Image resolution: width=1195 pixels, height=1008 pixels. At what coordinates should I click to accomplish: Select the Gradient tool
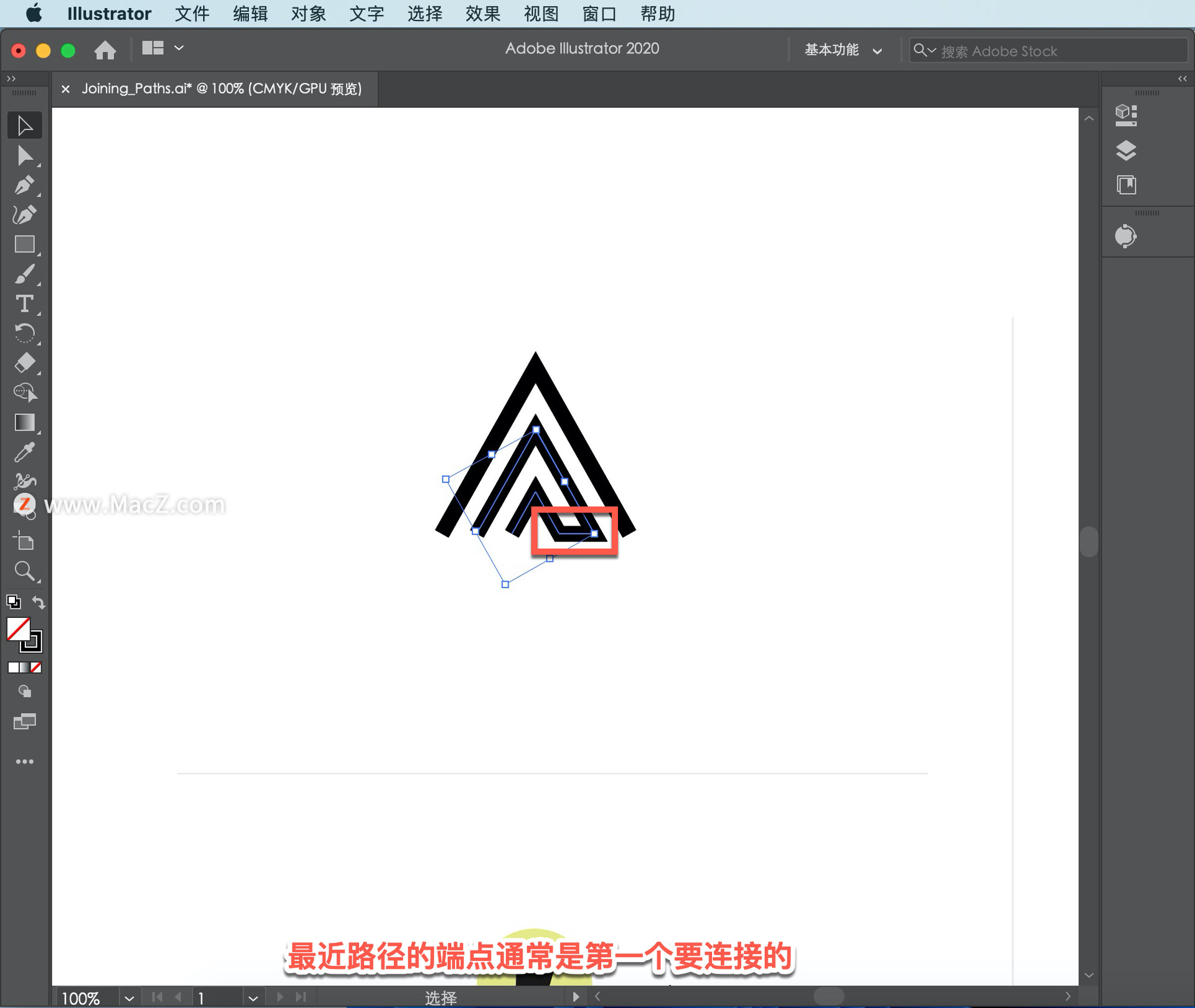25,422
